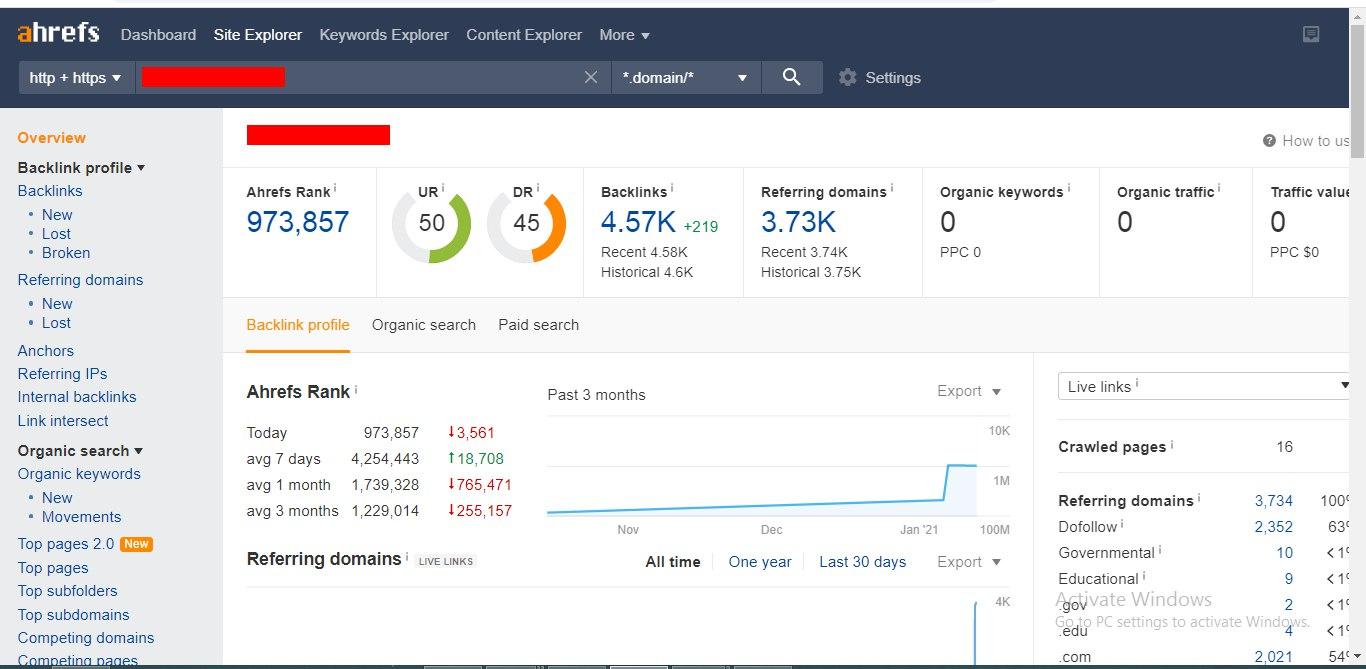Viewport: 1366px width, 669px height.
Task: Open the *.domain/* mode dropdown
Action: coord(686,77)
